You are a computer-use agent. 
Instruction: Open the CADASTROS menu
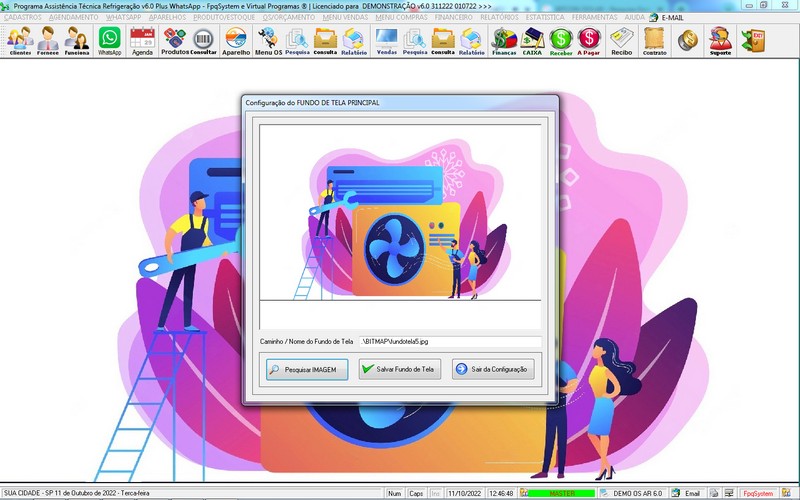[23, 17]
